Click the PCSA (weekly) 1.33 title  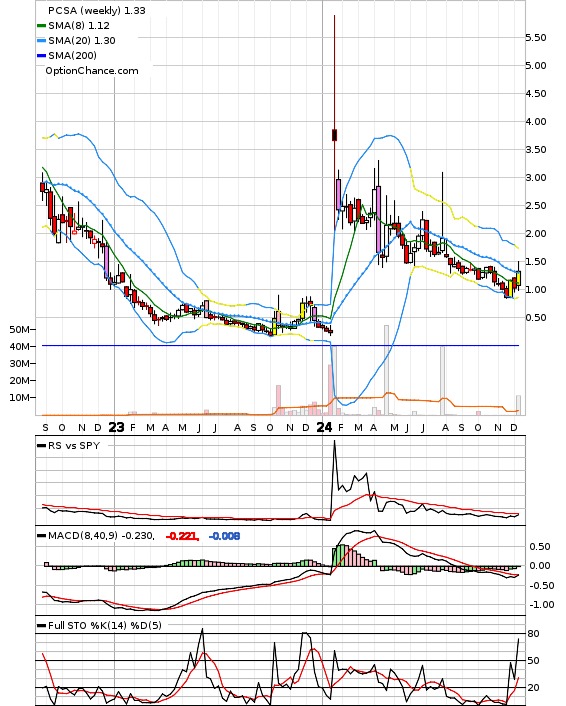97,10
